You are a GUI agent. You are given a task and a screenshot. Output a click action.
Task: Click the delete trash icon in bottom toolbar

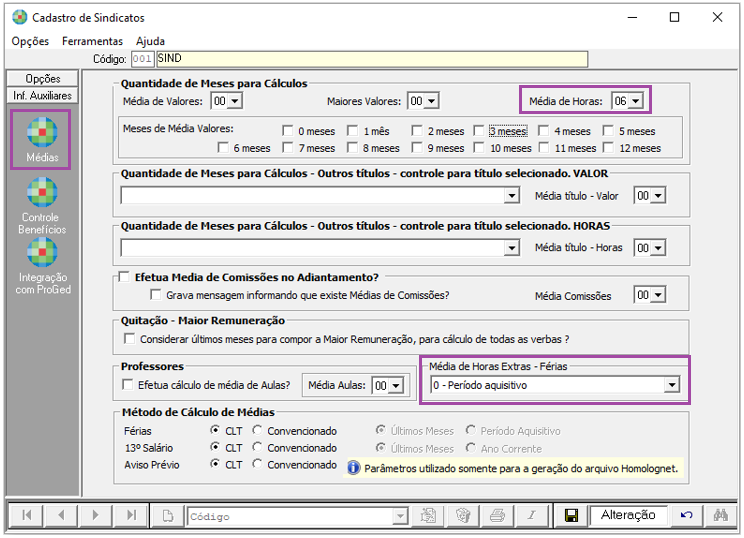coord(463,515)
